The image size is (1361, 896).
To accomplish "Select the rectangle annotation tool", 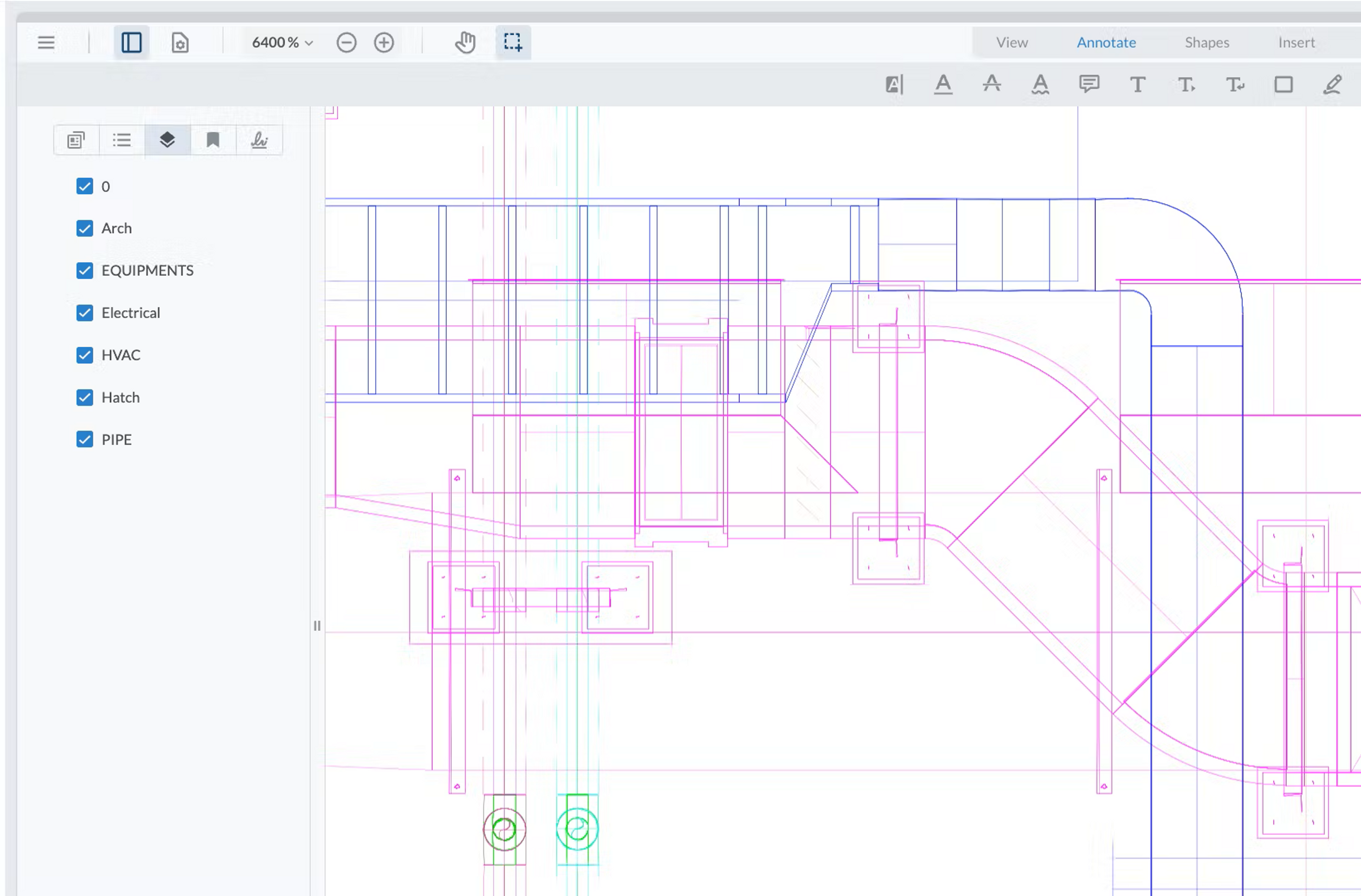I will coord(1283,85).
